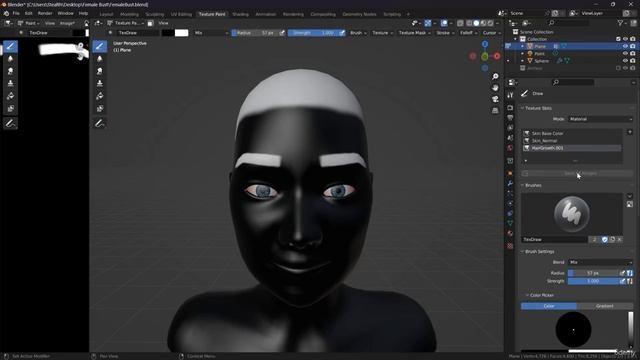Open the Mode Material dropdown
Viewport: 640px width, 360px height.
coord(600,119)
